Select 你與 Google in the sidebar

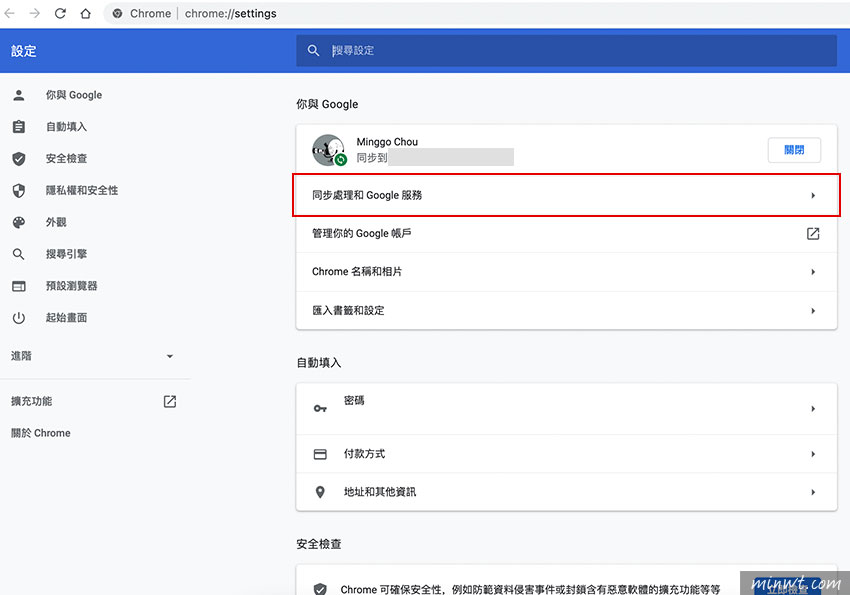(74, 95)
